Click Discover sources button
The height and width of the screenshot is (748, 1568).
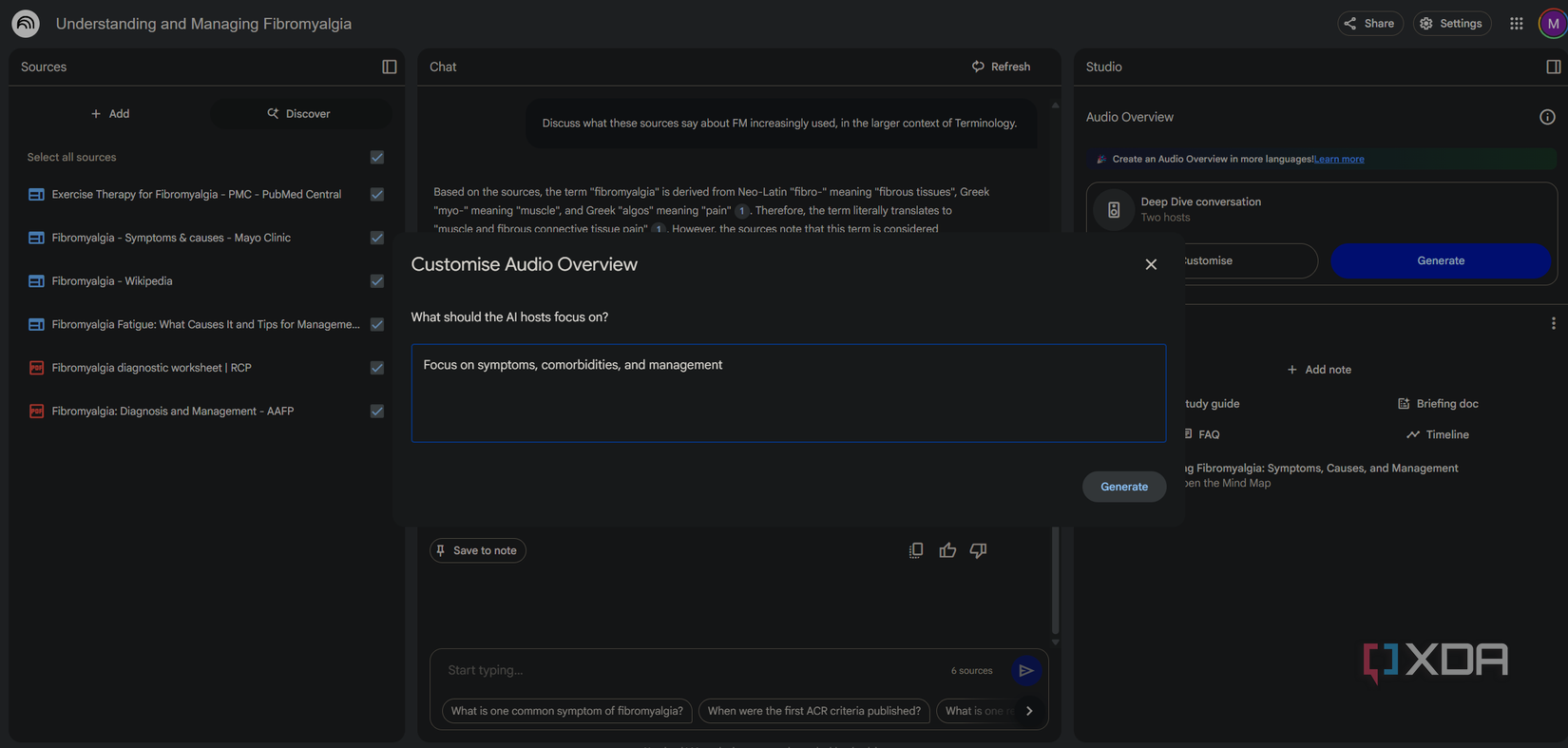coord(299,113)
